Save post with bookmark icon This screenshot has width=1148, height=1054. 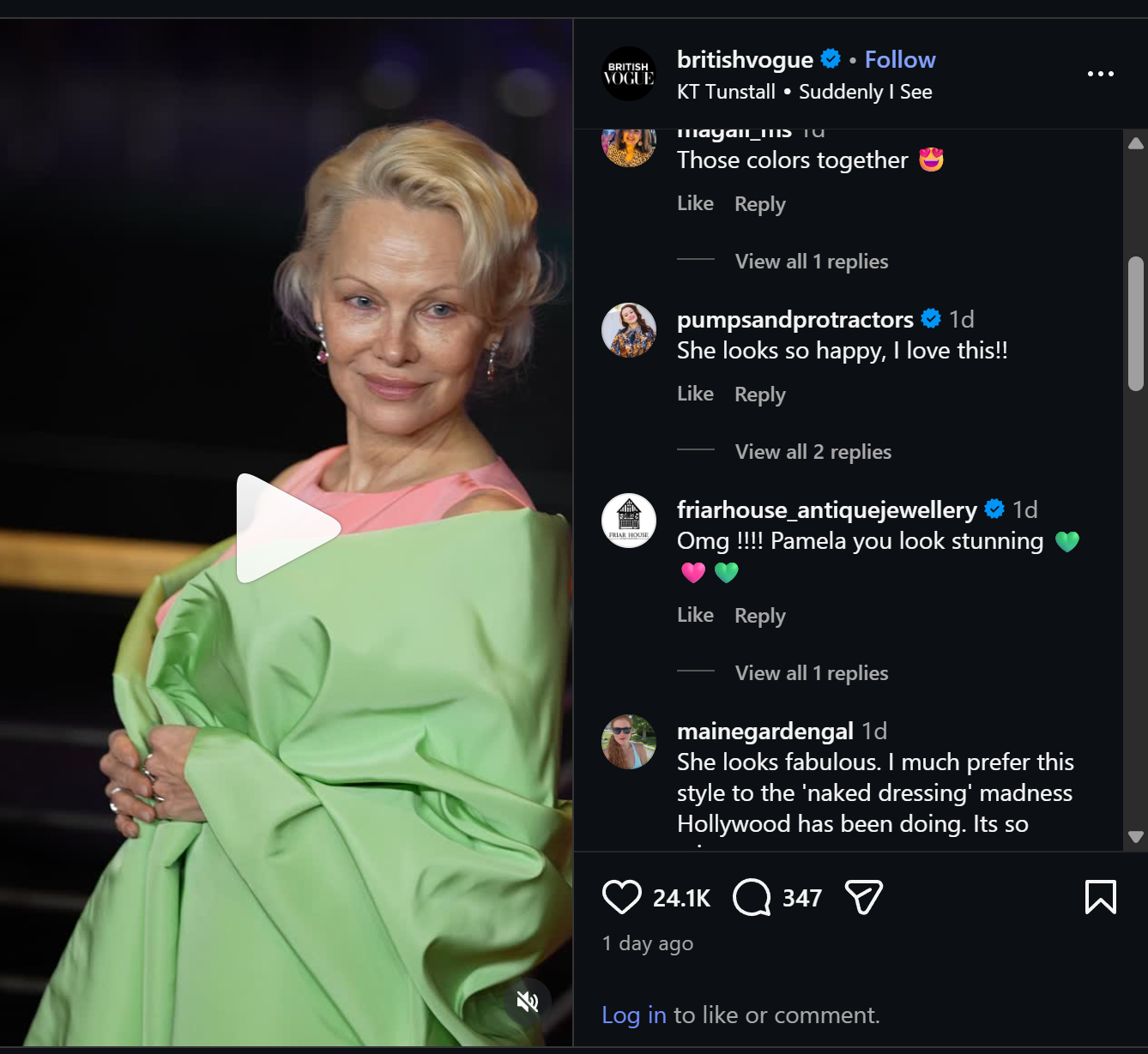point(1100,897)
